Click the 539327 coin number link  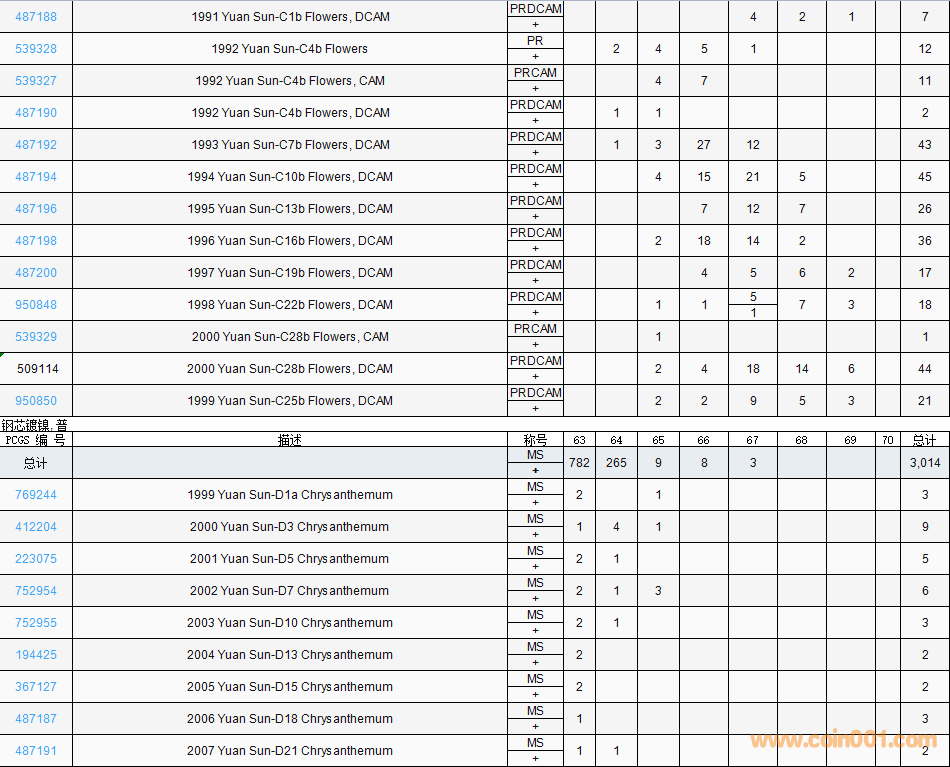coord(36,81)
